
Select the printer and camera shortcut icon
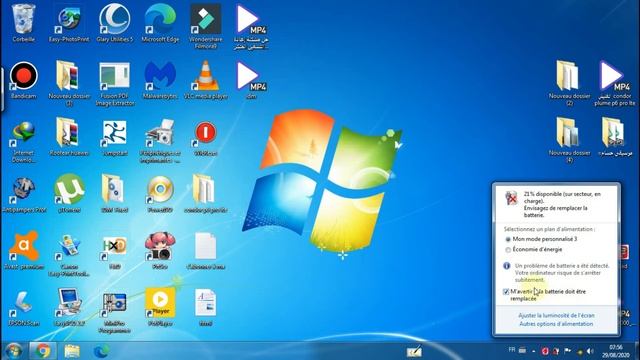[x=160, y=141]
